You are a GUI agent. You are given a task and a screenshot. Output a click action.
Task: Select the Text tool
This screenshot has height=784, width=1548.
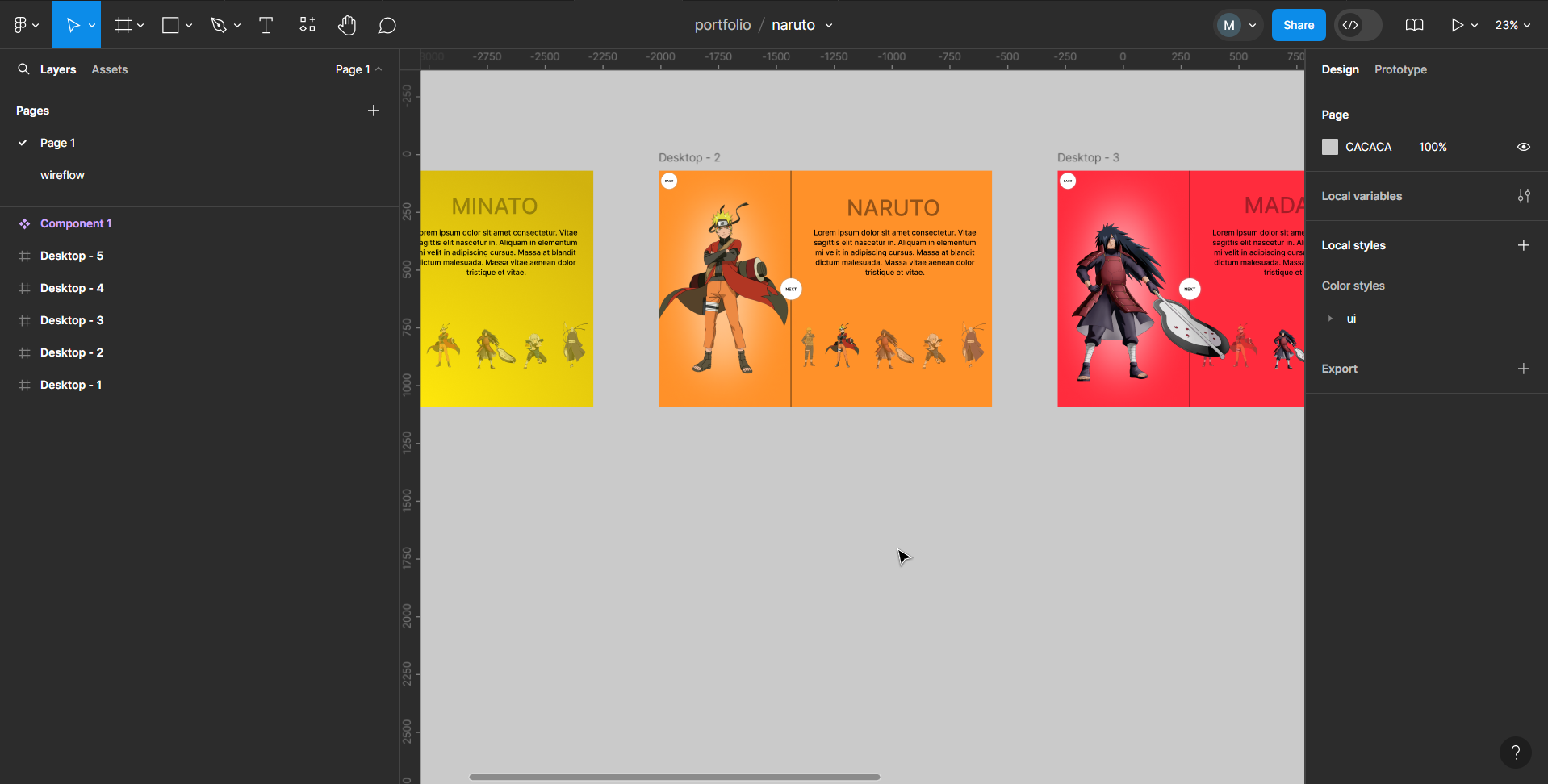[x=266, y=25]
